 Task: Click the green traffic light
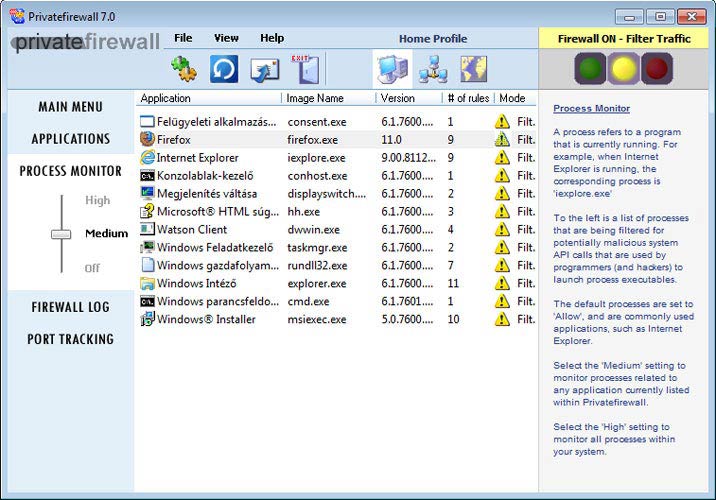[590, 68]
